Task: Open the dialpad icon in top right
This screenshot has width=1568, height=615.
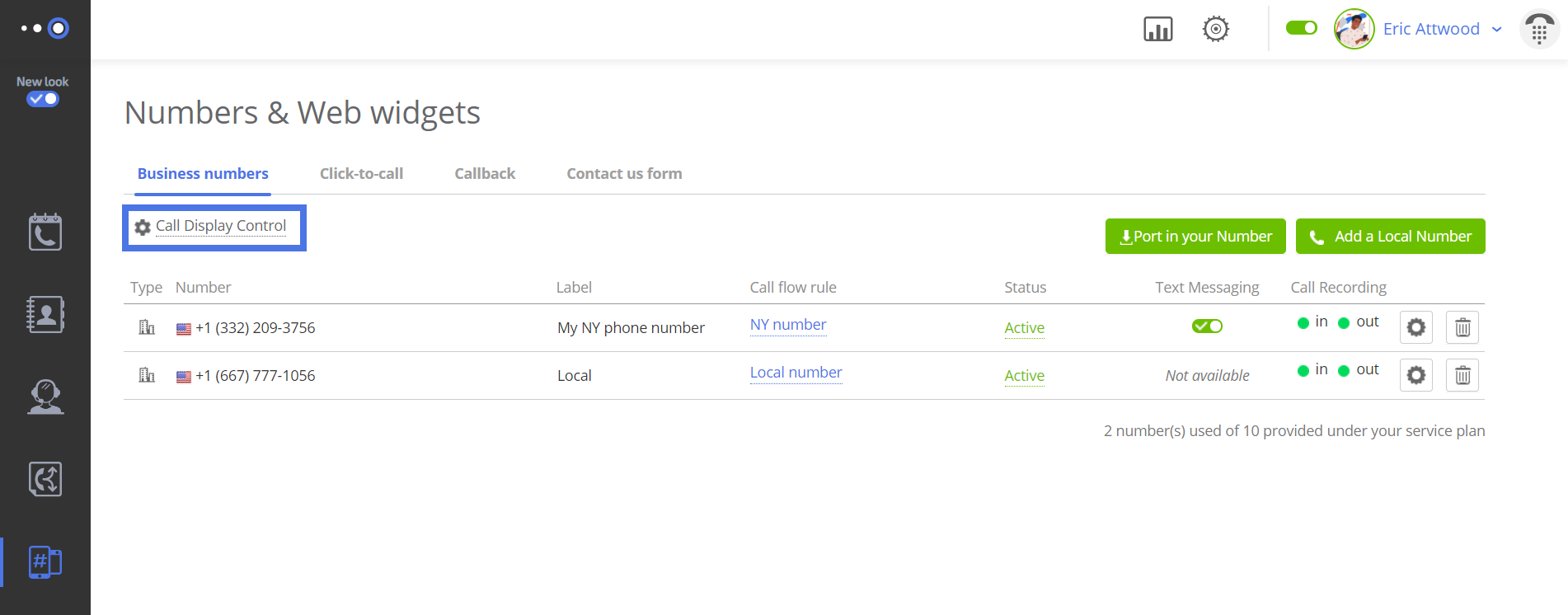Action: [1539, 30]
